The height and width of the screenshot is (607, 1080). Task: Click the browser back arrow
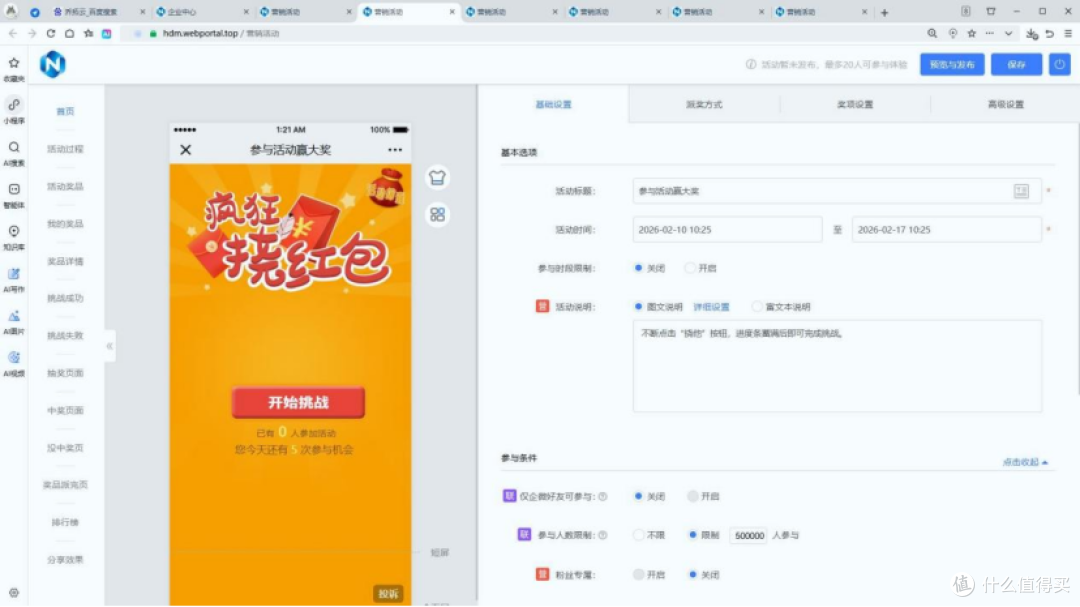[13, 33]
